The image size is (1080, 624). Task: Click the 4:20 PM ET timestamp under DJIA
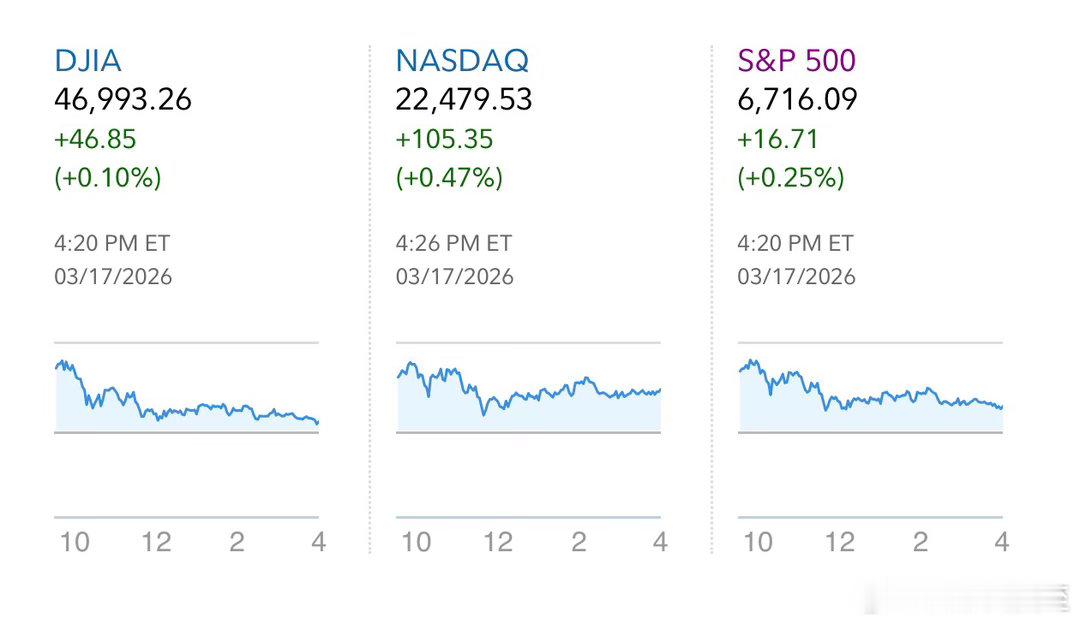[x=112, y=243]
